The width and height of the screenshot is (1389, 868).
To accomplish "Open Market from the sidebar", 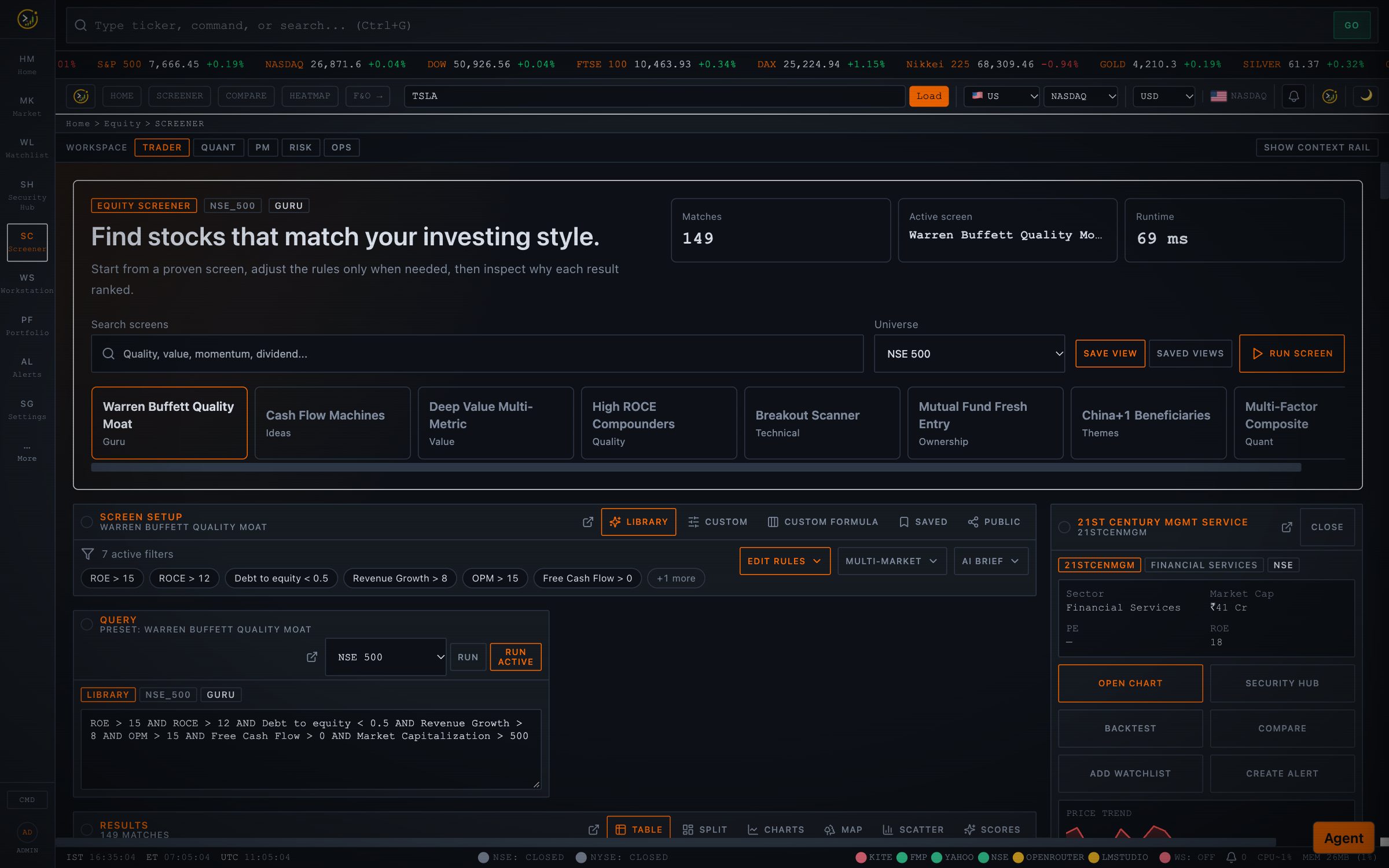I will point(27,106).
